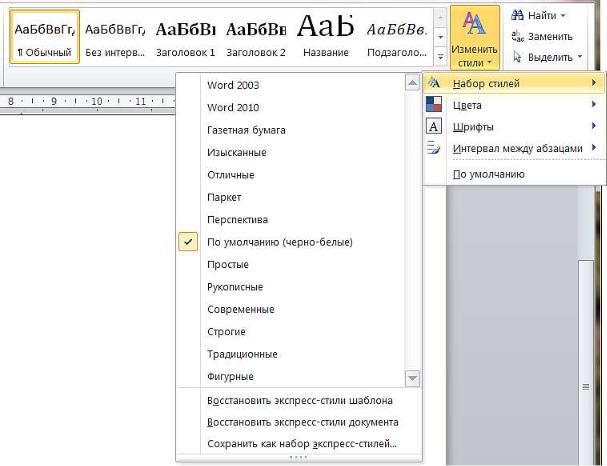This screenshot has width=607, height=466.
Task: Click scroll up arrow in style set list
Action: (413, 83)
